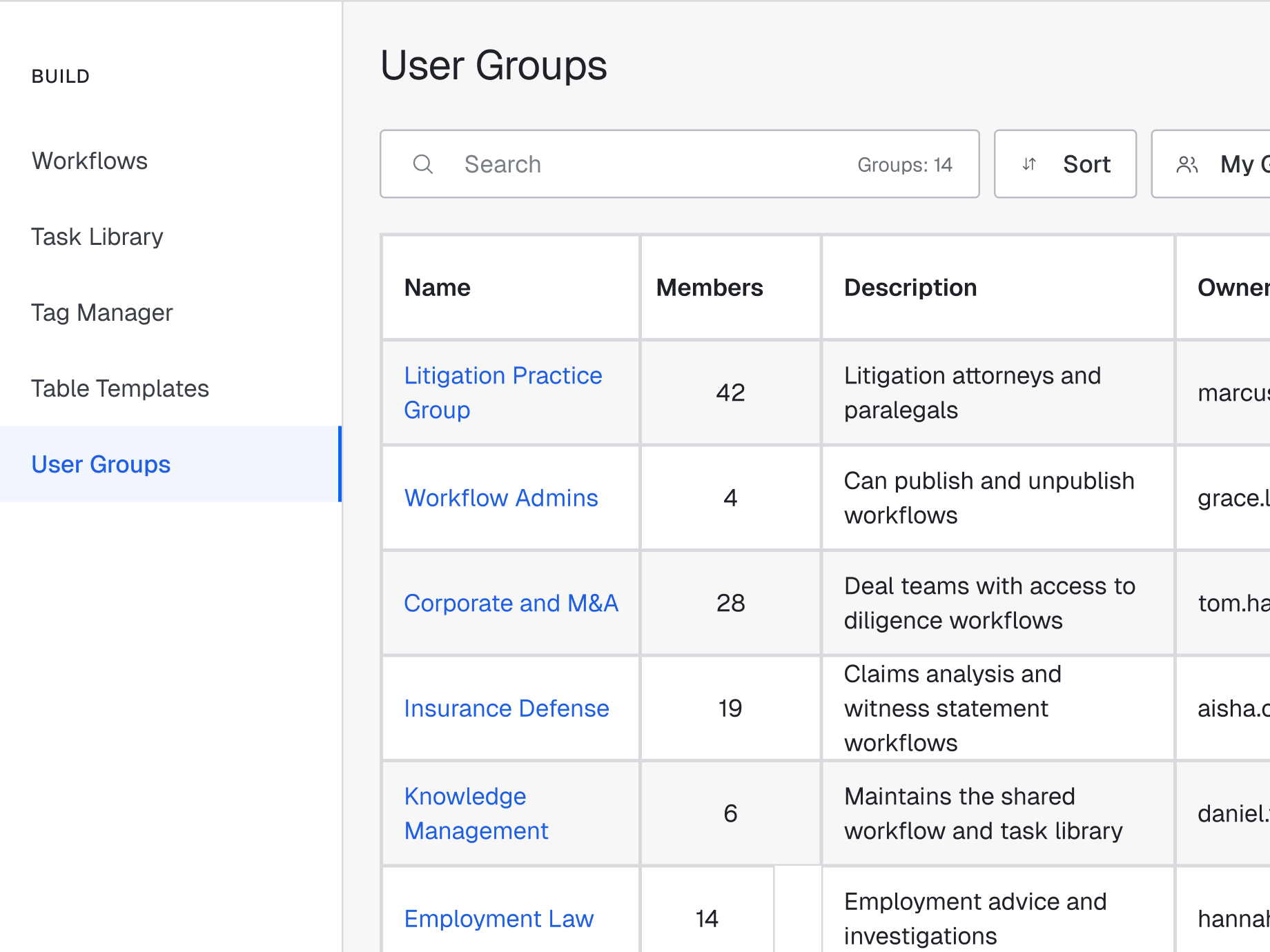This screenshot has width=1270, height=952.
Task: Open the Employment Law group link
Action: pos(499,919)
